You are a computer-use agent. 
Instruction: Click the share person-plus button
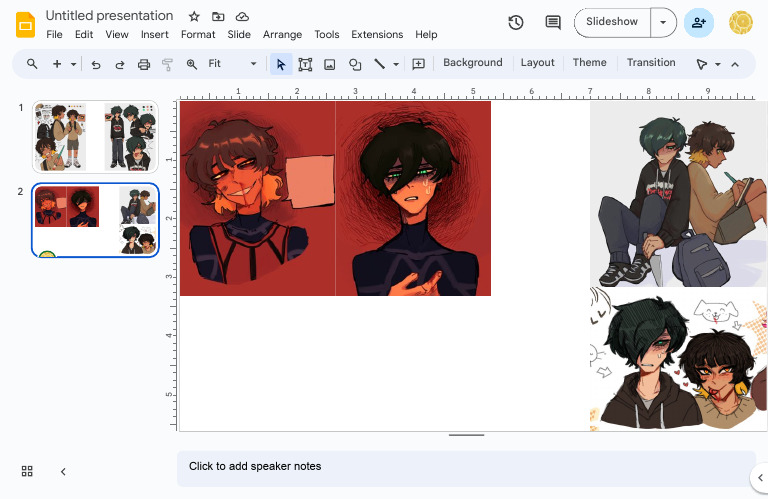click(698, 23)
